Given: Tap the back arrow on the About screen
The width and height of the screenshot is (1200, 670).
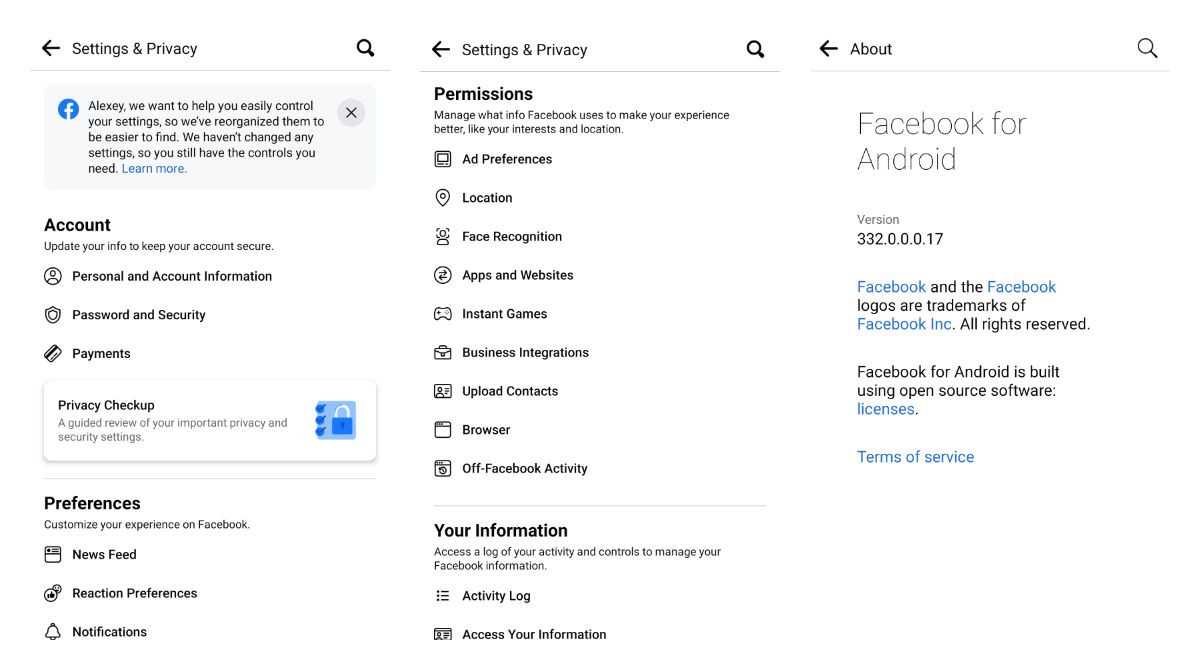Looking at the screenshot, I should 828,48.
